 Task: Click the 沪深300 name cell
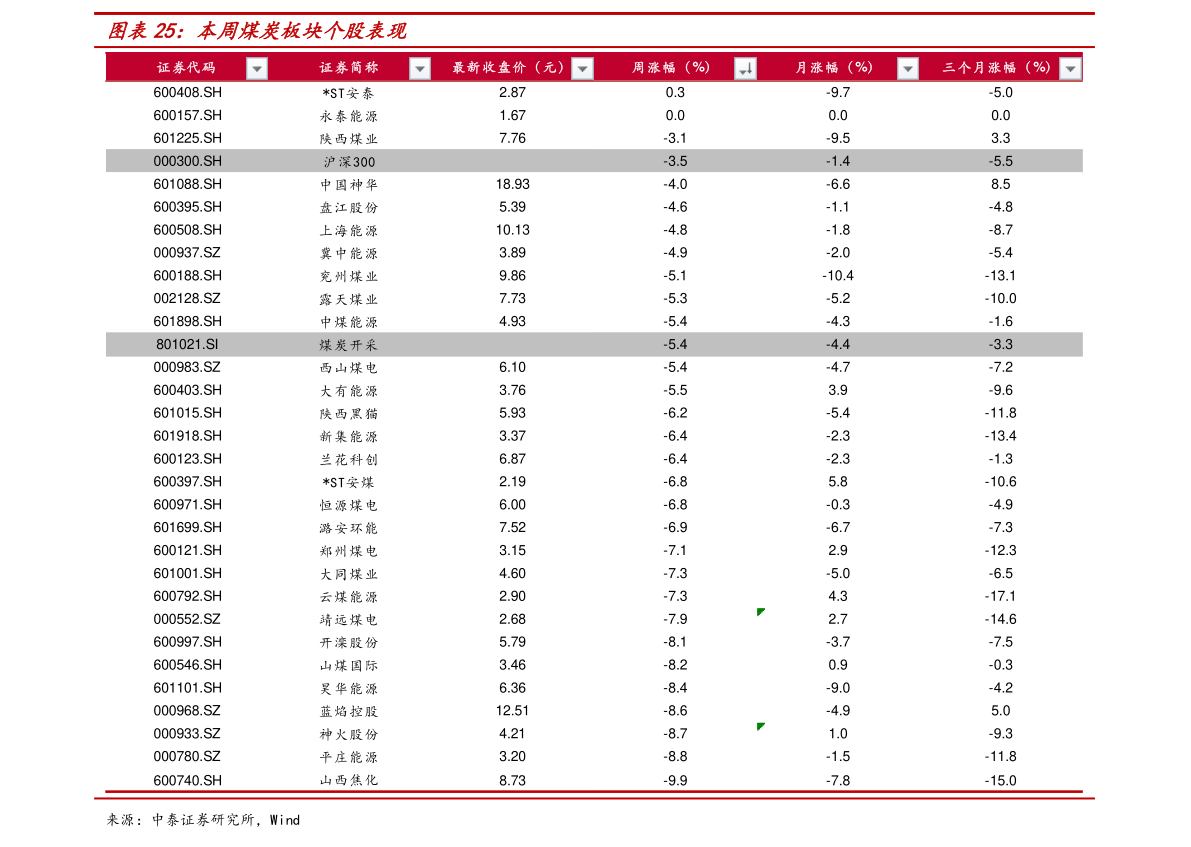[349, 162]
